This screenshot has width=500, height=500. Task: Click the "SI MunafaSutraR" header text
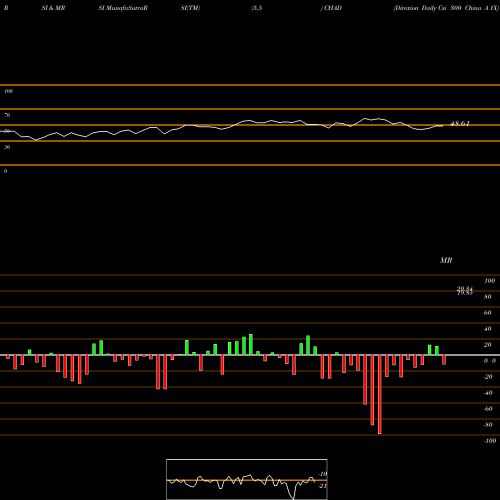(x=123, y=8)
